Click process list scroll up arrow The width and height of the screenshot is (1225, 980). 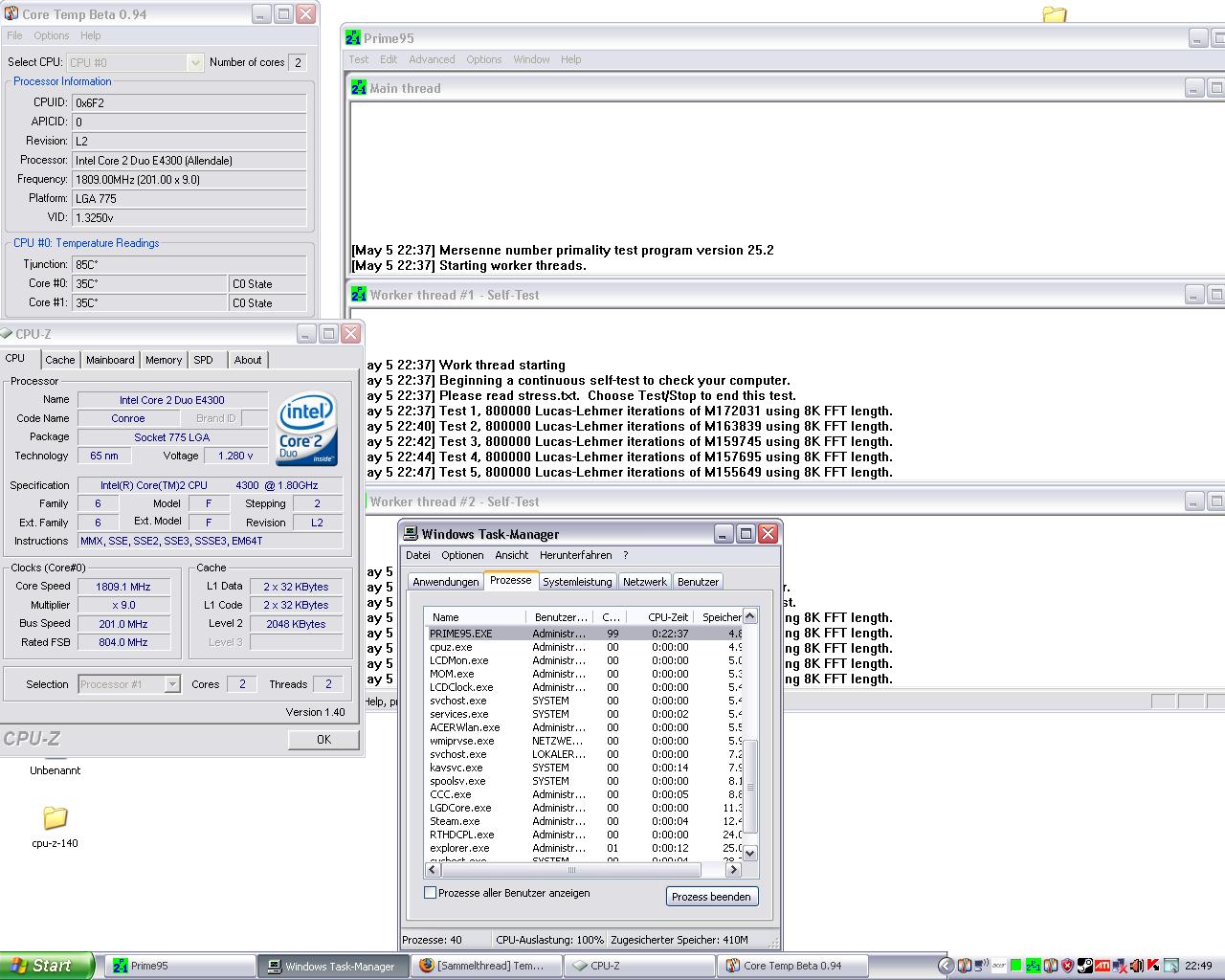[750, 616]
